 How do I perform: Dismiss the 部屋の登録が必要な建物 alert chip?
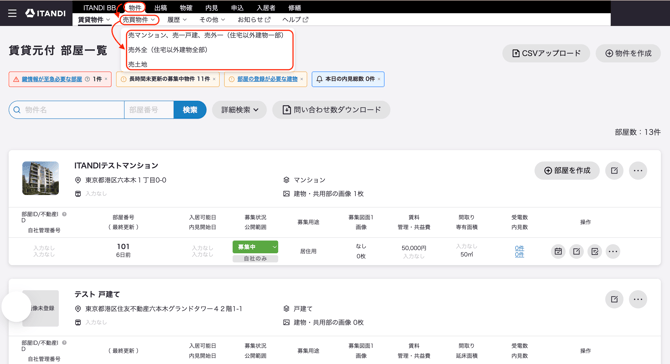(x=302, y=79)
